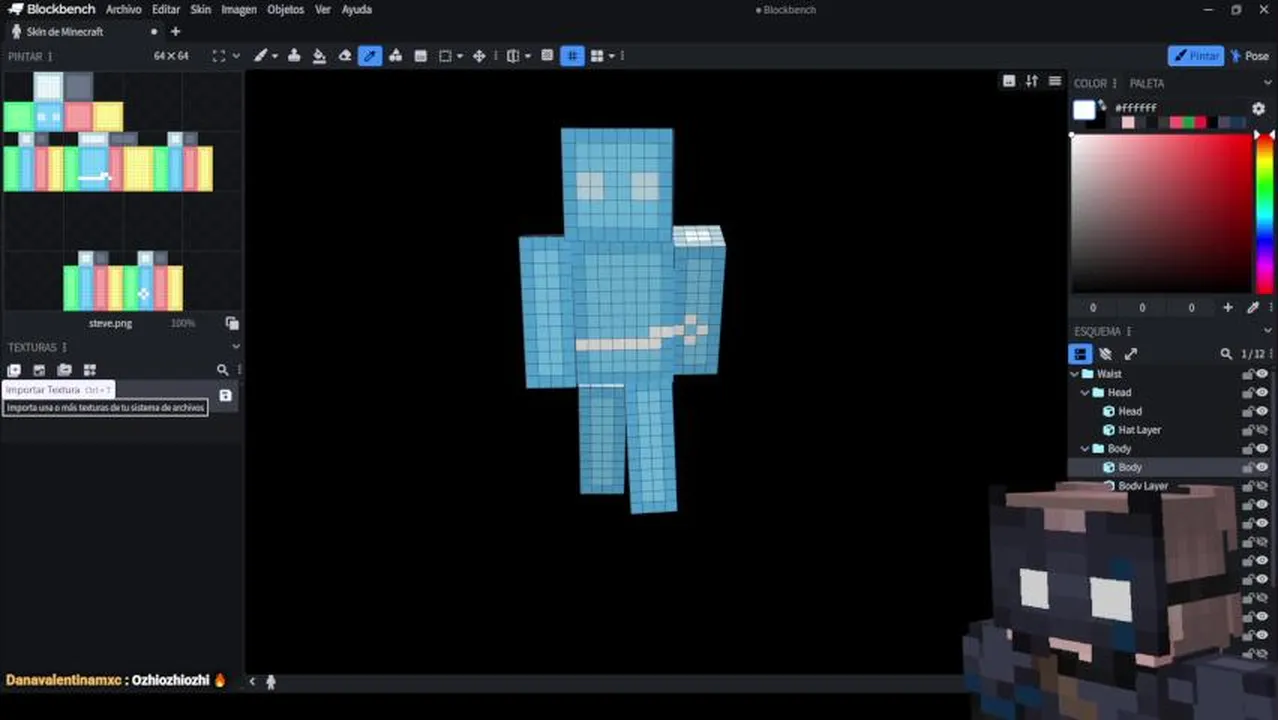Open the Skin menu
This screenshot has height=720, width=1278.
pos(201,9)
